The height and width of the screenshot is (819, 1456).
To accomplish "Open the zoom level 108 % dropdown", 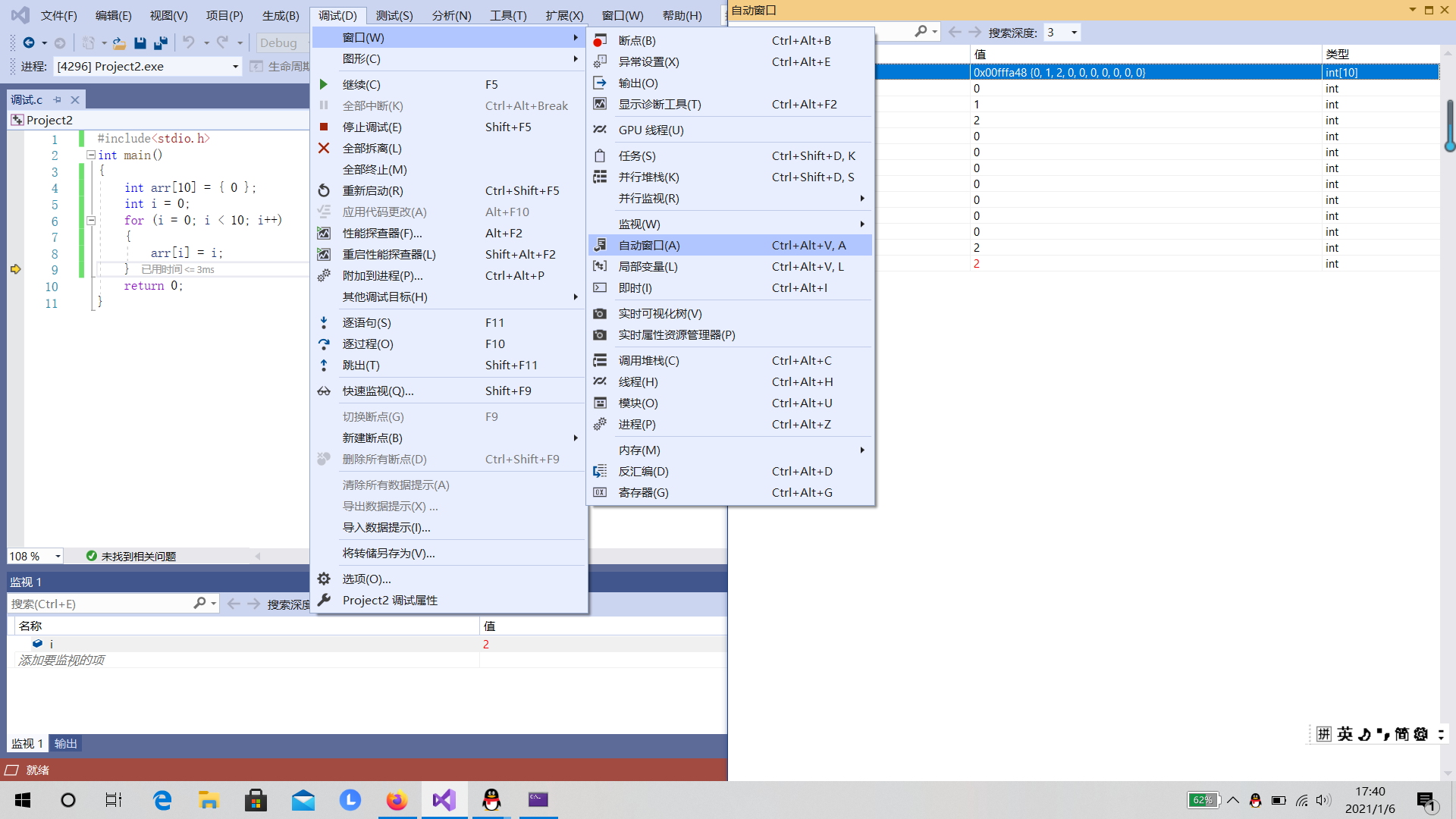I will point(58,557).
